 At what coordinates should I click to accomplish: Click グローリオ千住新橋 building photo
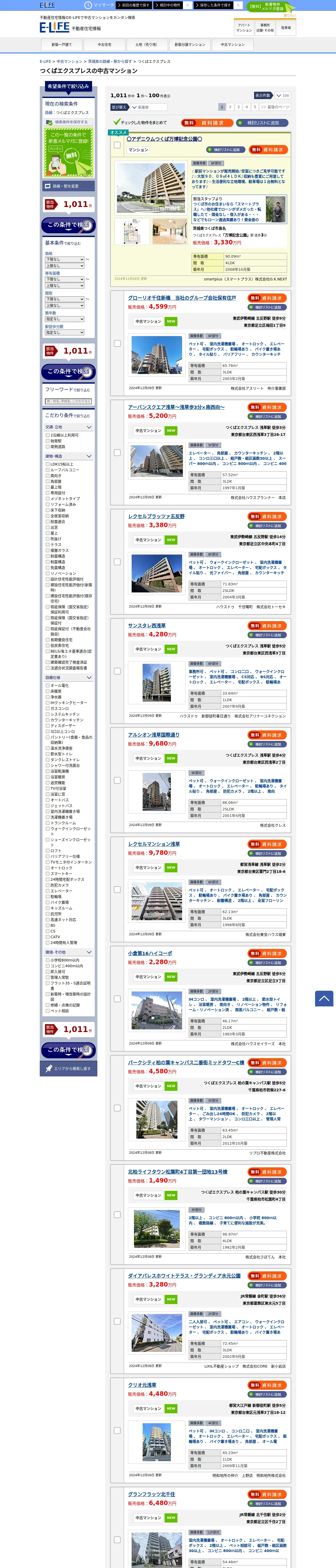157,354
